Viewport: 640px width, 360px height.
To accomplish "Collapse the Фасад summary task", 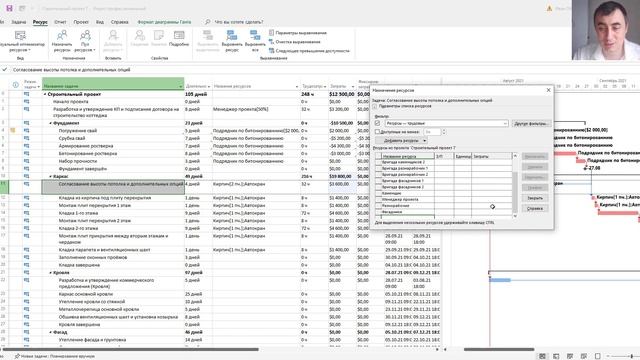I will [51, 332].
